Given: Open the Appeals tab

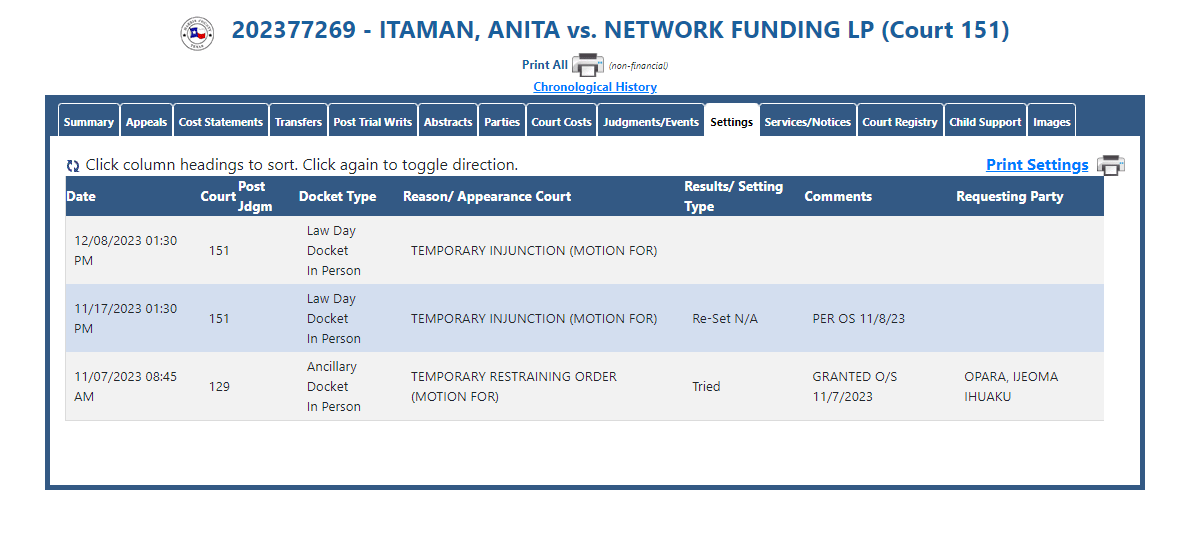Looking at the screenshot, I should (147, 121).
